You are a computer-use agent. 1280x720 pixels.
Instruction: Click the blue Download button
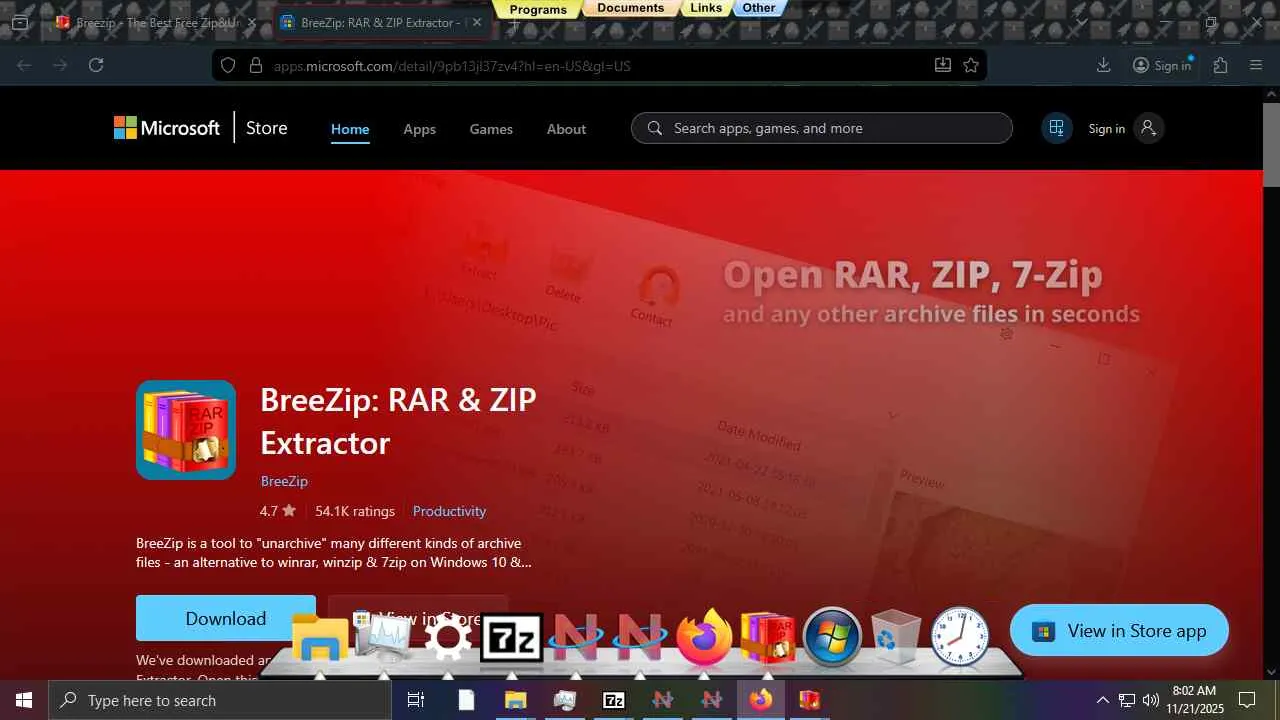point(226,618)
